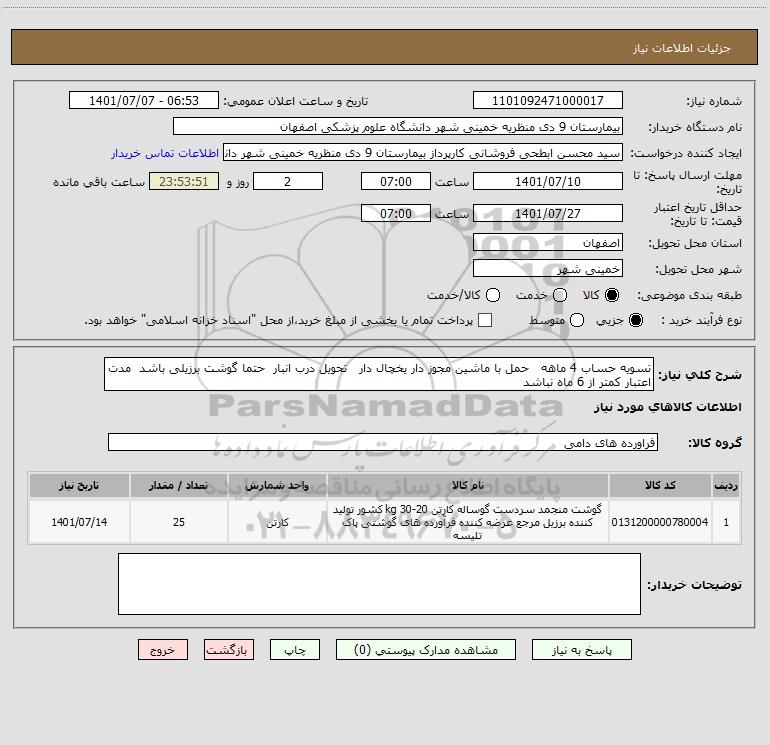
Task: Click the نوع فرآیند خرید label
Action: (x=701, y=320)
